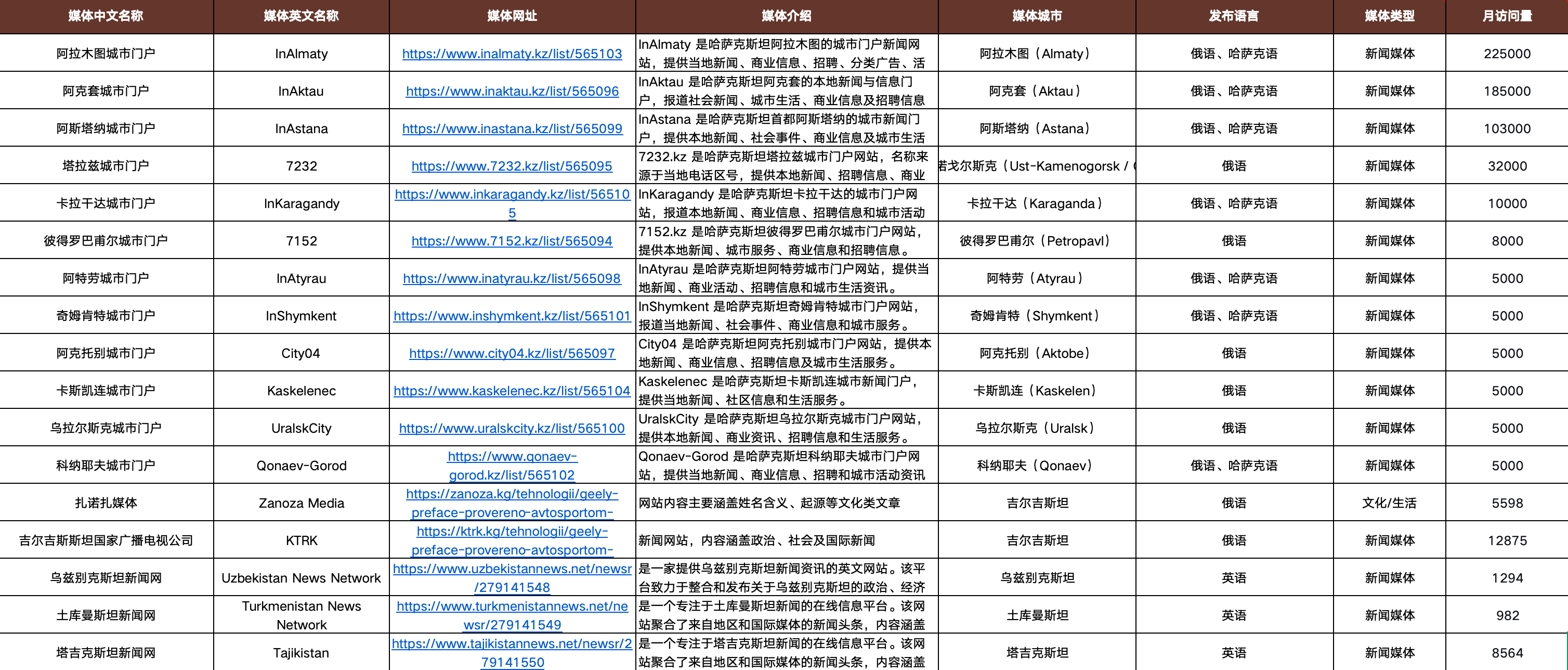Click the visits value 12875
Viewport: 1568px width, 670px height.
pyautogui.click(x=1507, y=540)
